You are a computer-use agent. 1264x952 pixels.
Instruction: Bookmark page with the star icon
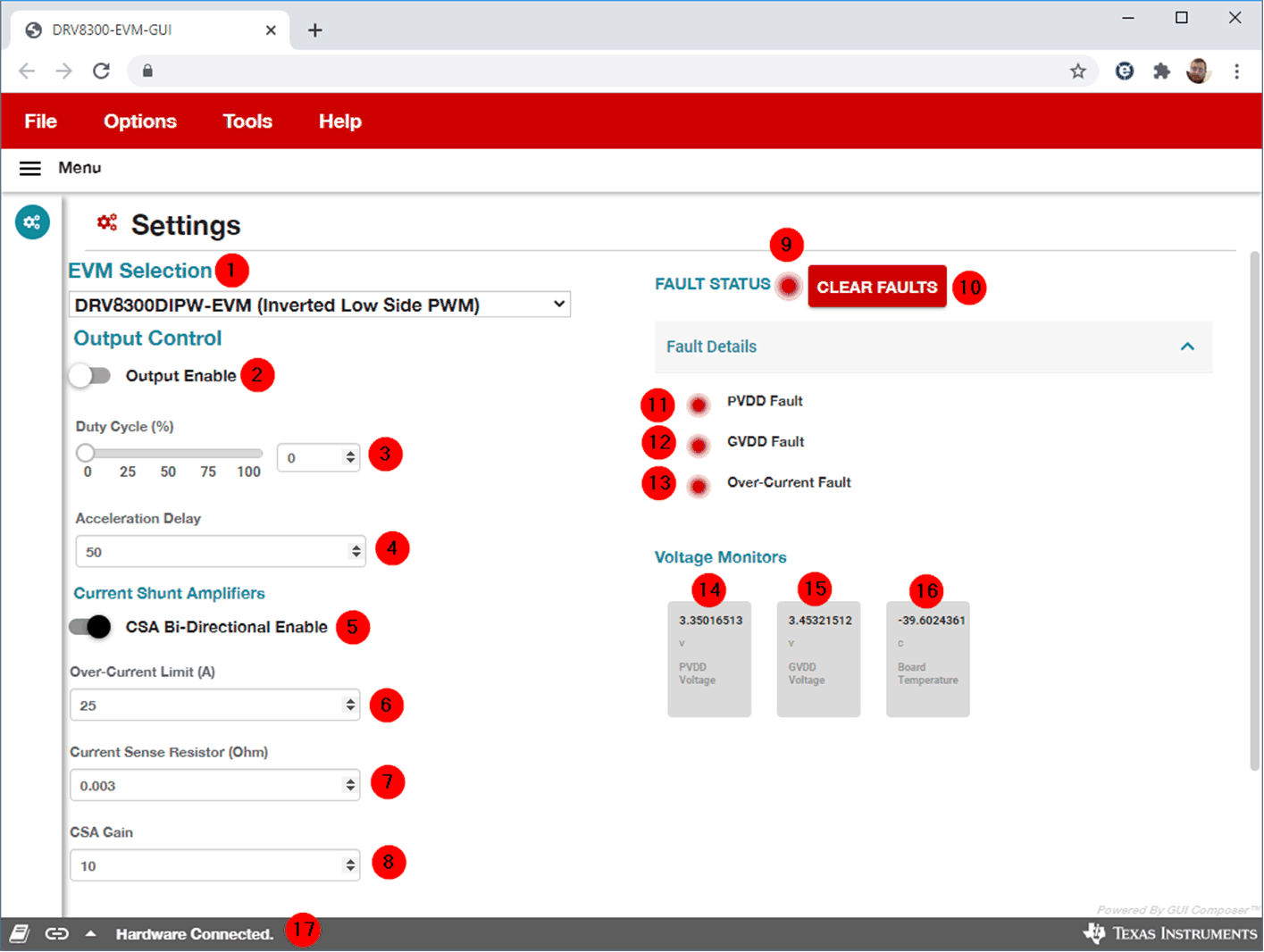(1078, 71)
